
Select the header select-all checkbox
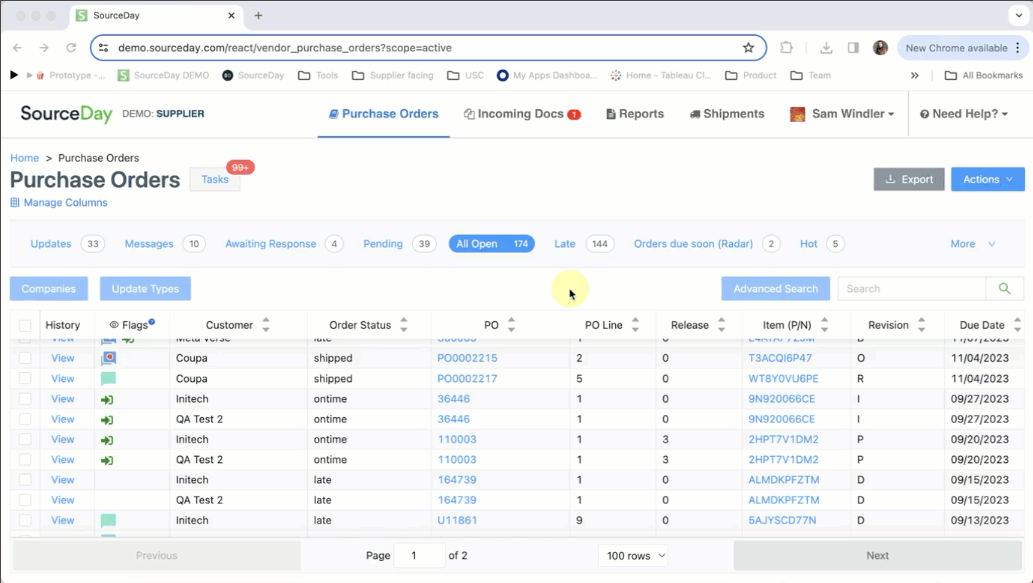click(25, 325)
